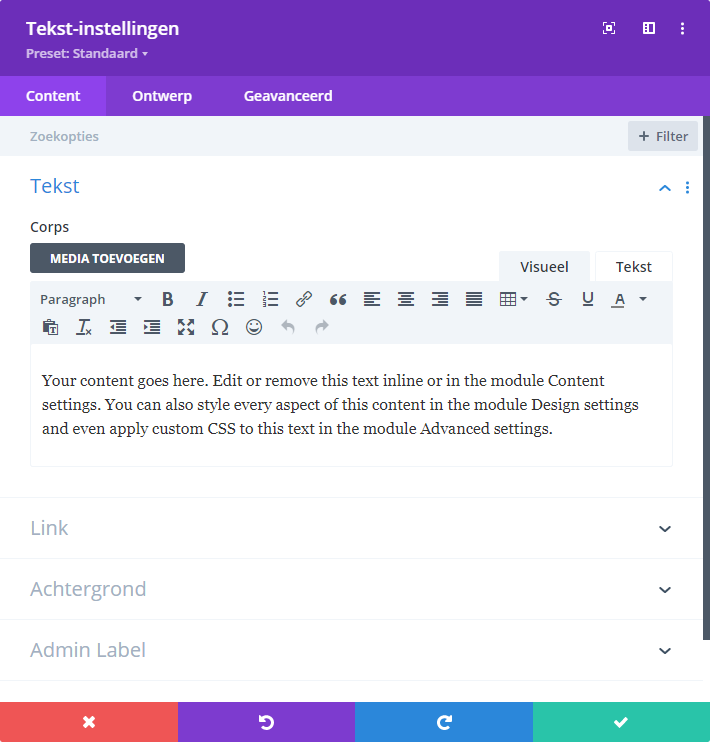Click the Media Toevoegen button
This screenshot has width=710, height=742.
coord(107,258)
